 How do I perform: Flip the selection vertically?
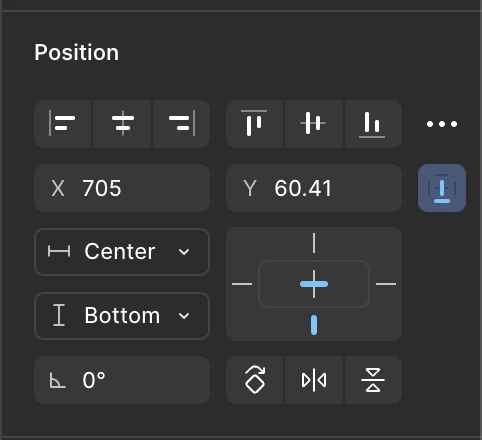[x=373, y=380]
